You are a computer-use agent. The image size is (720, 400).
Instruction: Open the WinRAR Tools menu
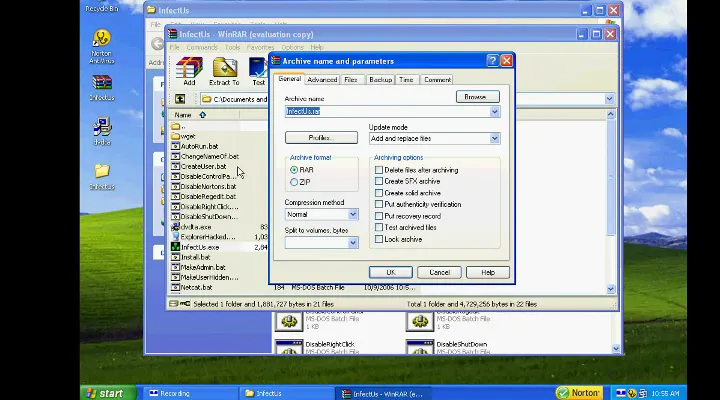coord(232,47)
